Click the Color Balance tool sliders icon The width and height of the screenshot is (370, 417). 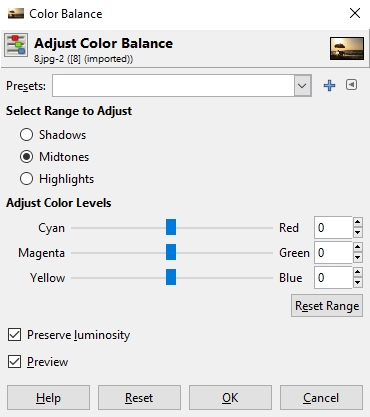point(16,45)
